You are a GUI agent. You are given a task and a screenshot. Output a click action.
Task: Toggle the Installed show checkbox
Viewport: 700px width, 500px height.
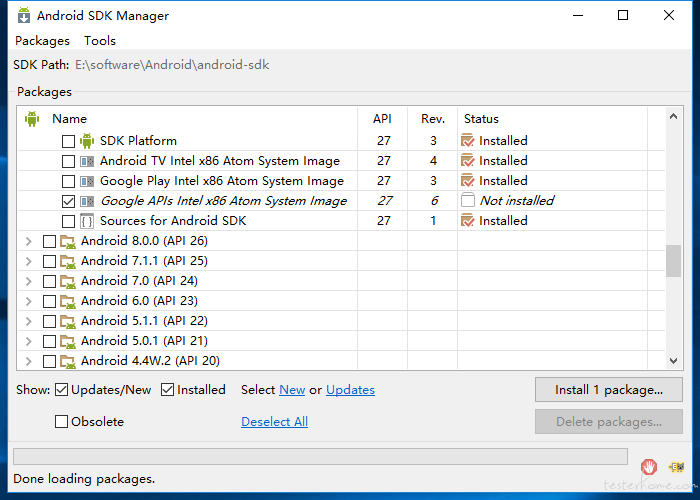tap(167, 390)
